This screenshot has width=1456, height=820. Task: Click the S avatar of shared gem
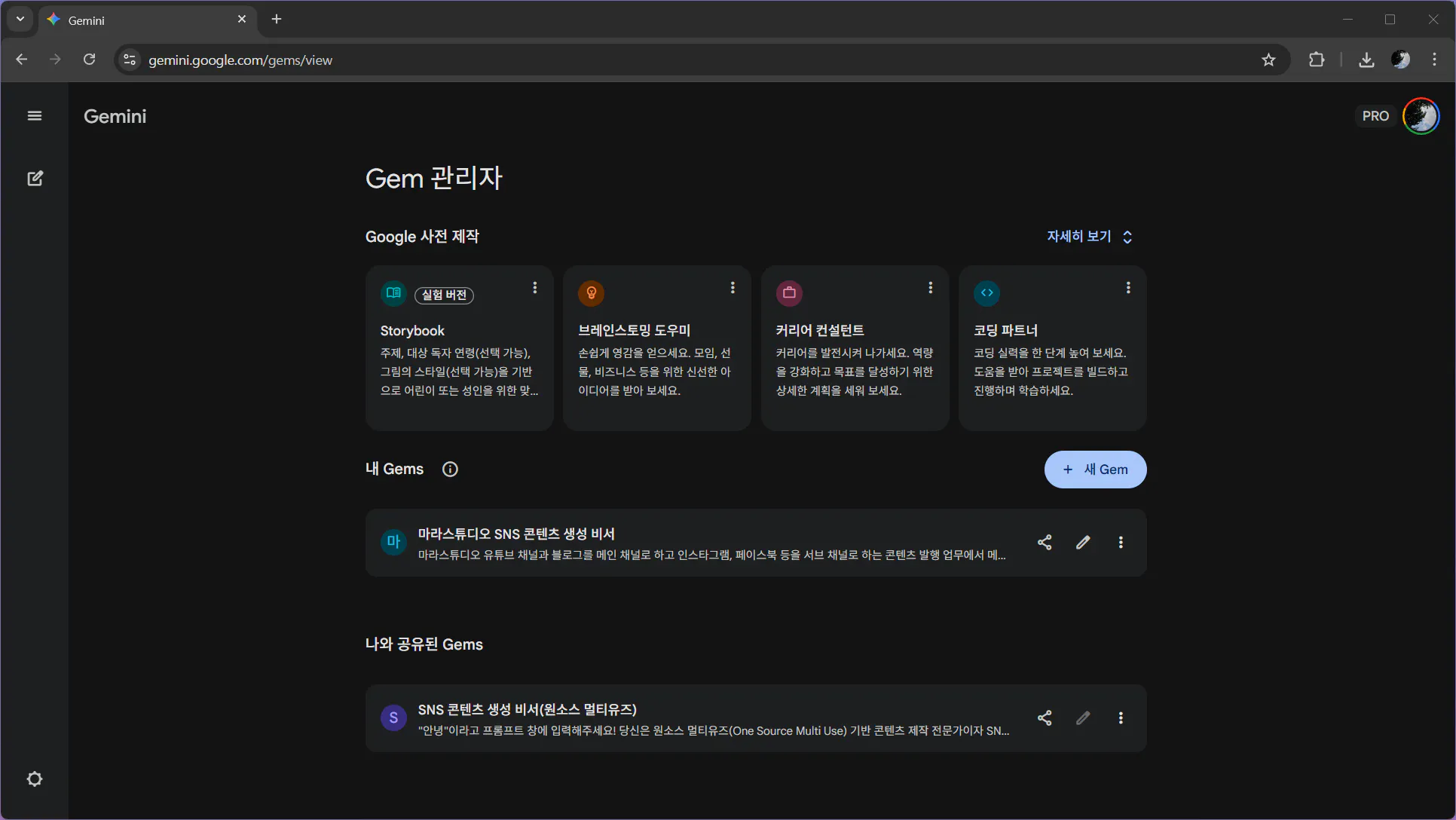[x=393, y=718]
